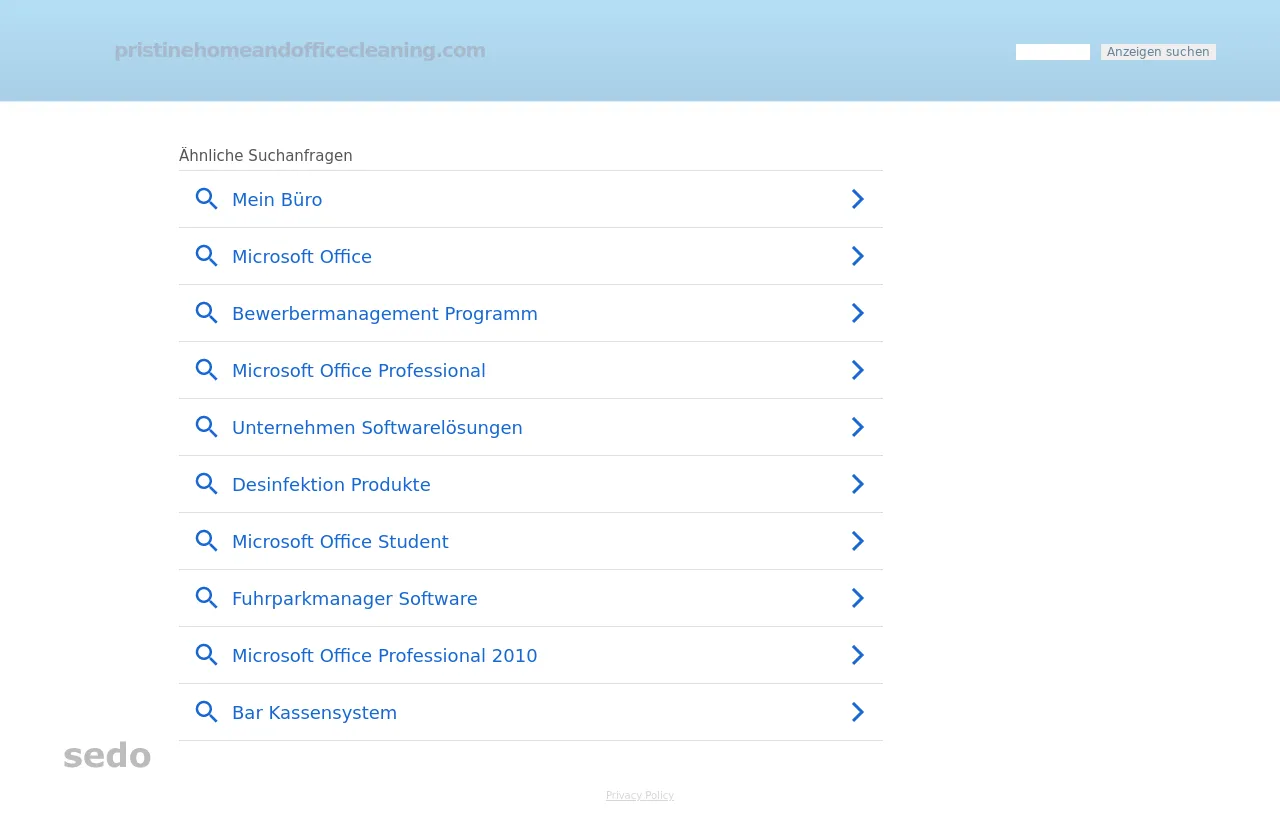
Task: Click the Anzeigen suchen button
Action: tap(1158, 52)
